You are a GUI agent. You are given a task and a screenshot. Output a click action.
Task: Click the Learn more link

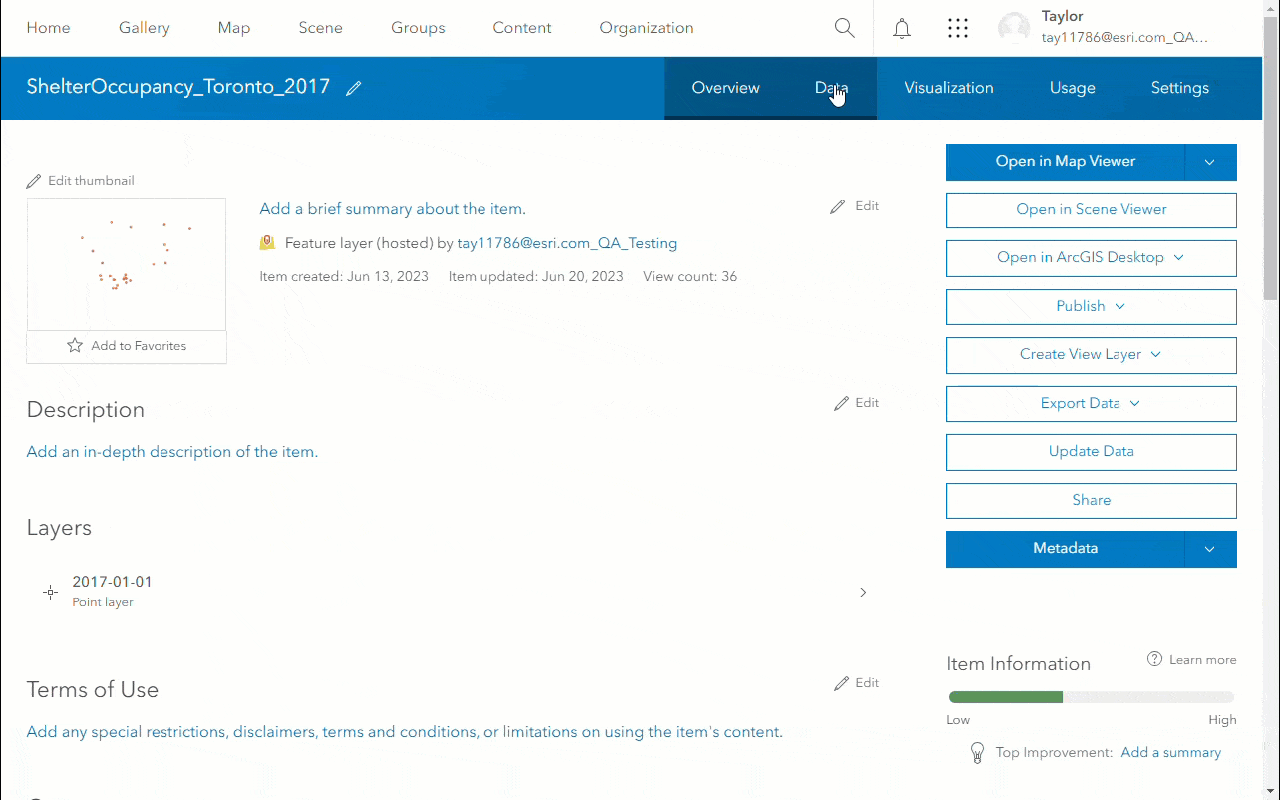pyautogui.click(x=1203, y=660)
